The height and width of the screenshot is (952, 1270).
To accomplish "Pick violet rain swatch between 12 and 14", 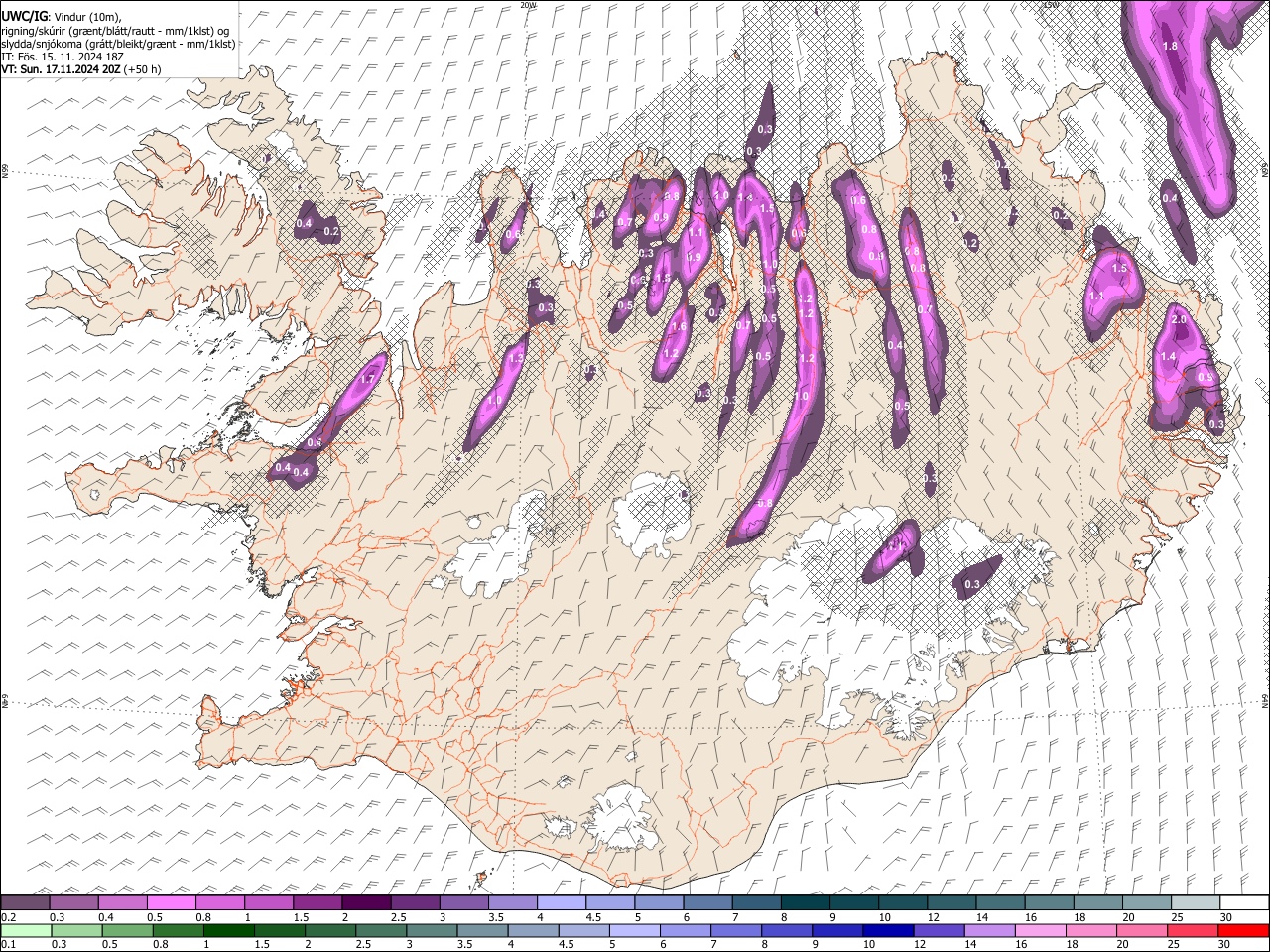I will (939, 930).
